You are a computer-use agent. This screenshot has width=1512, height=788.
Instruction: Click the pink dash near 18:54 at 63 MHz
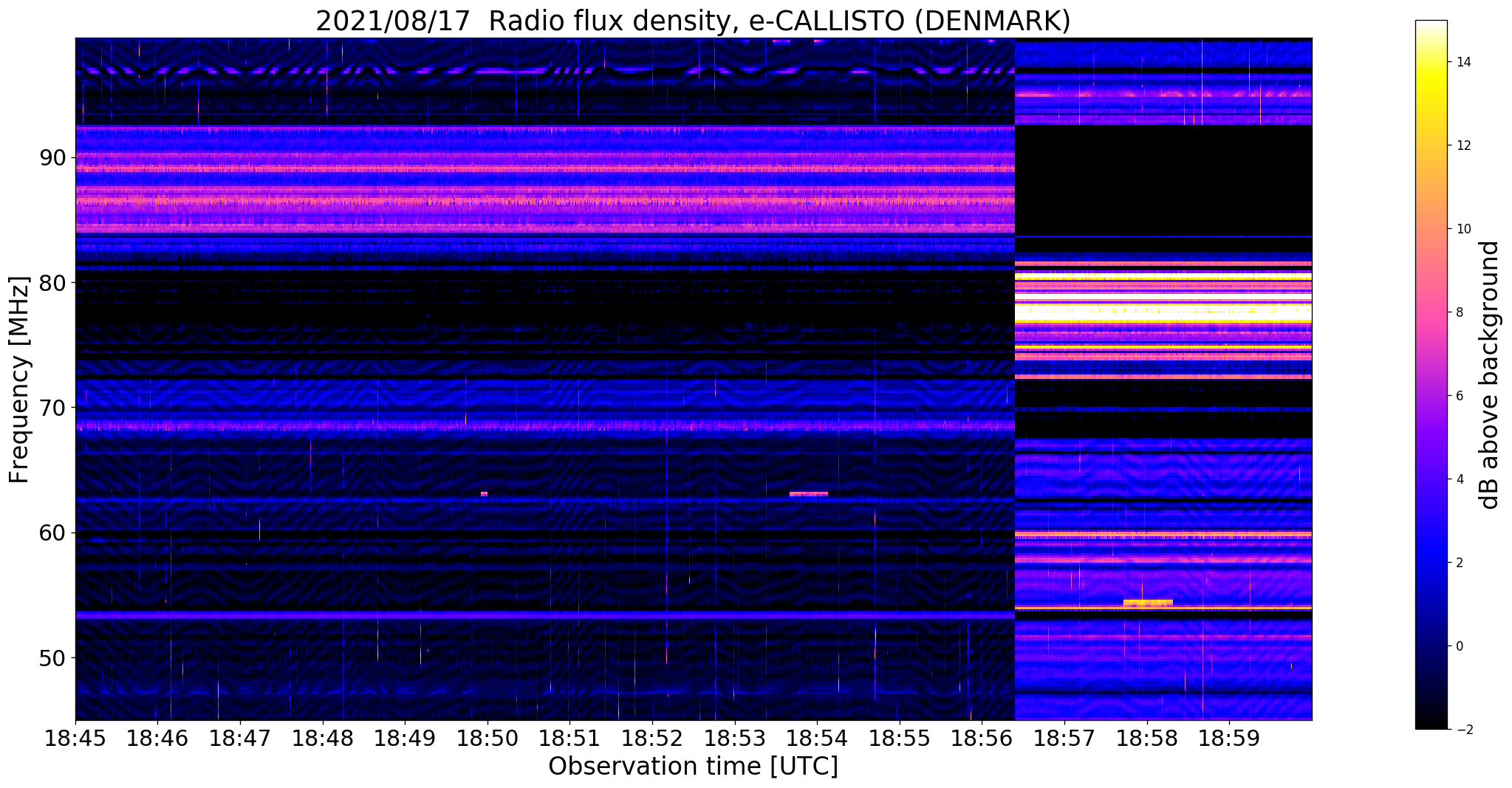pyautogui.click(x=809, y=493)
